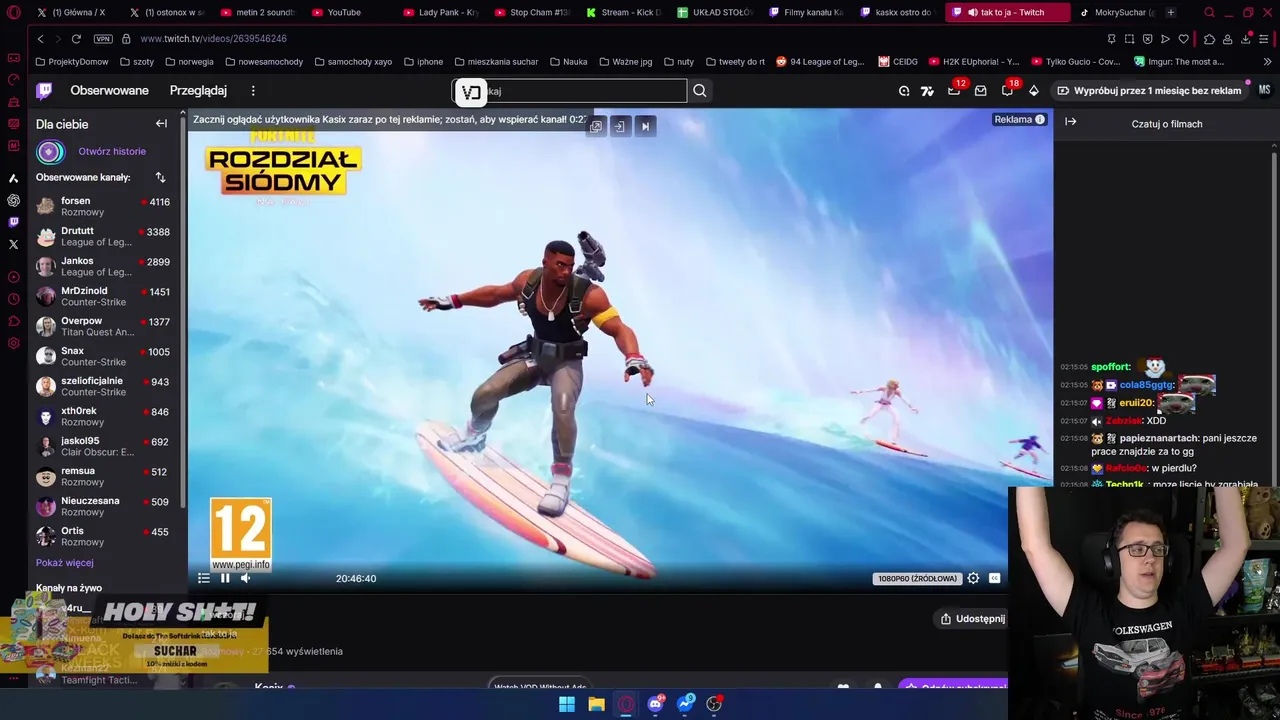Open Messenger from taskbar
This screenshot has width=1280, height=720.
point(685,704)
